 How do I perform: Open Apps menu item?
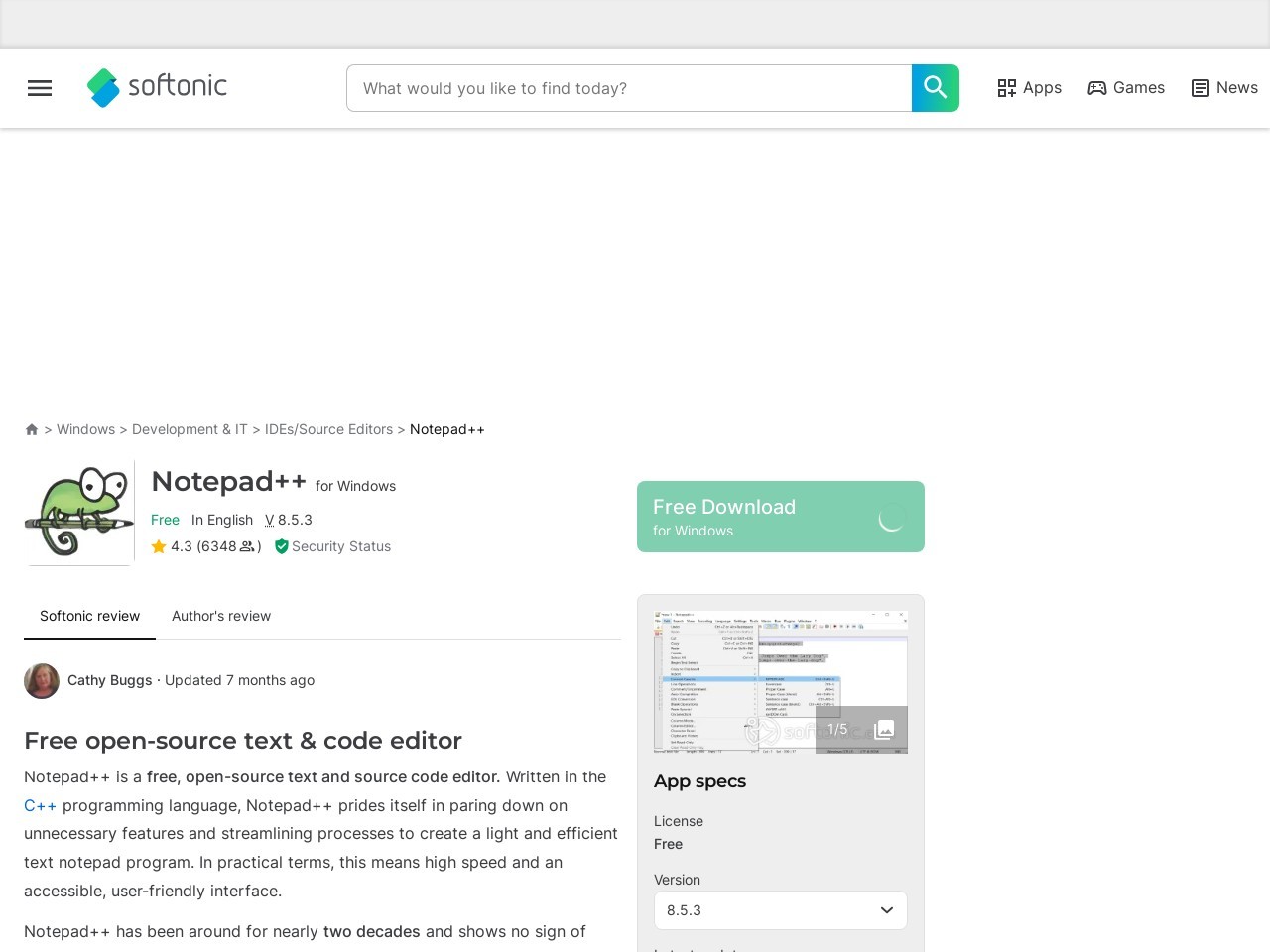[x=1030, y=88]
